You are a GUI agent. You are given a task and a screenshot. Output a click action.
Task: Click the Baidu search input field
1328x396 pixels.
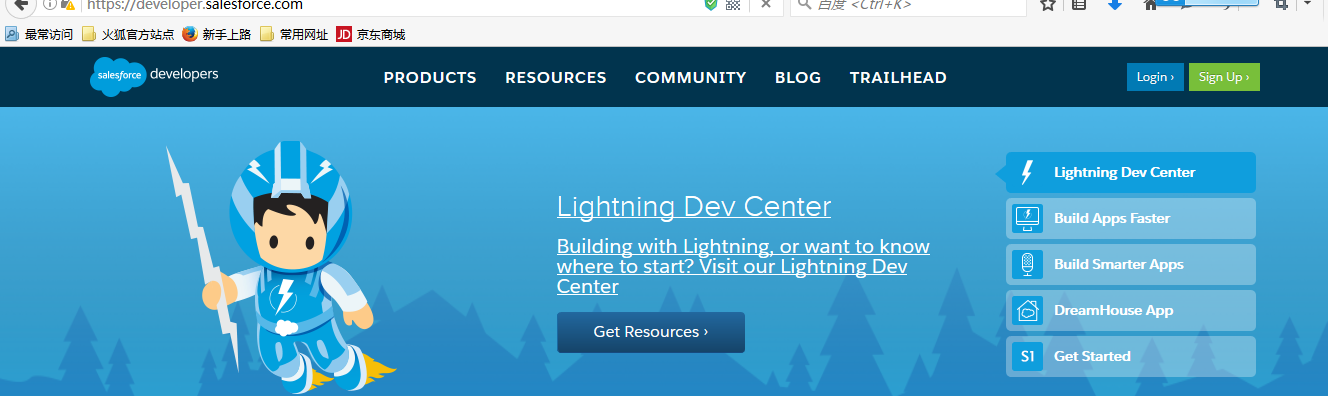tap(908, 5)
